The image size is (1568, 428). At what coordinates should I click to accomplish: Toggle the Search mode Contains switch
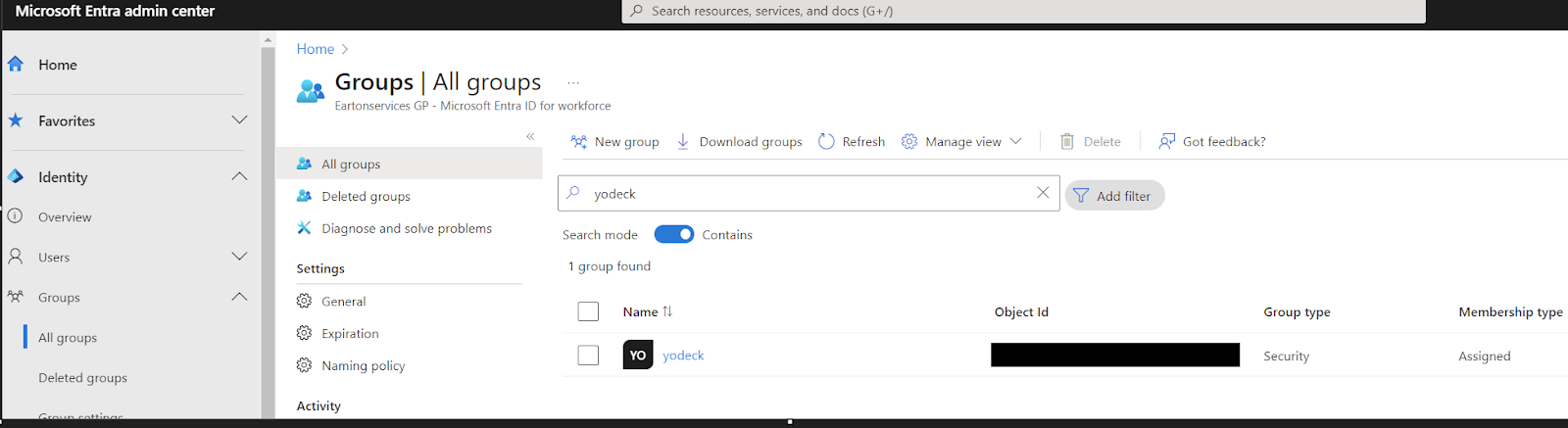674,234
